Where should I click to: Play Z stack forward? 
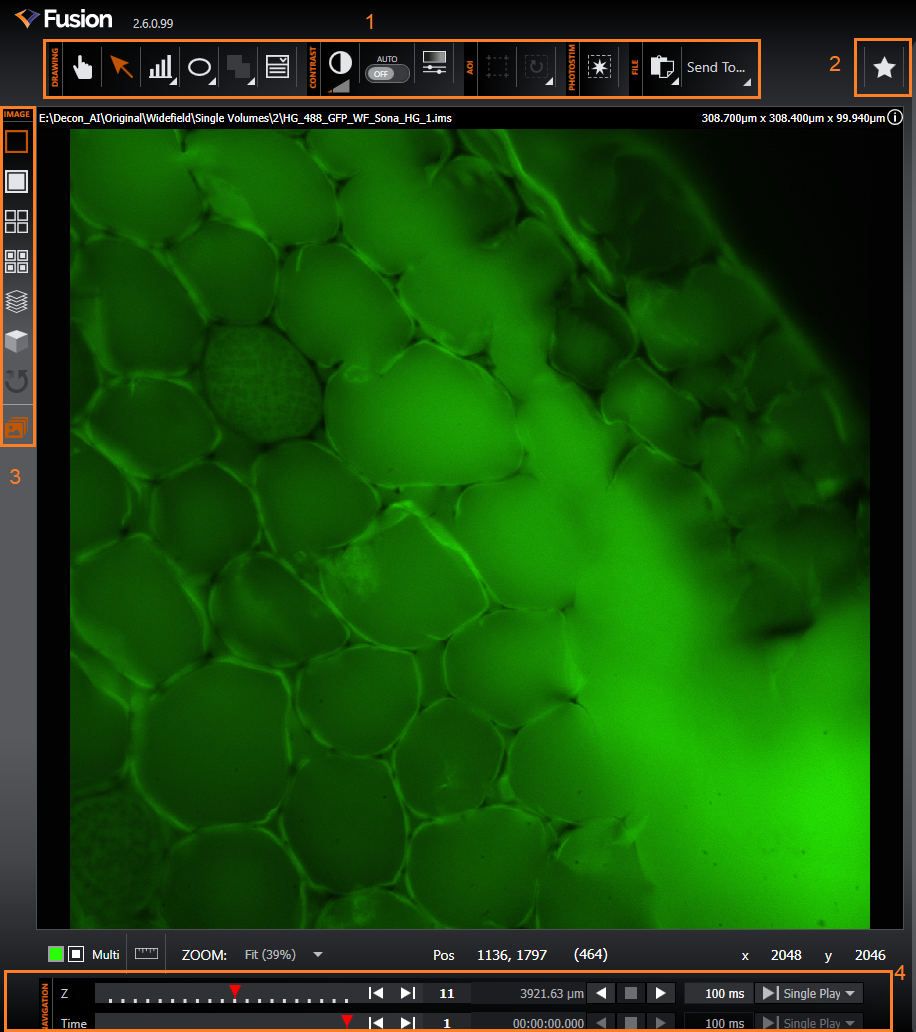coord(660,993)
